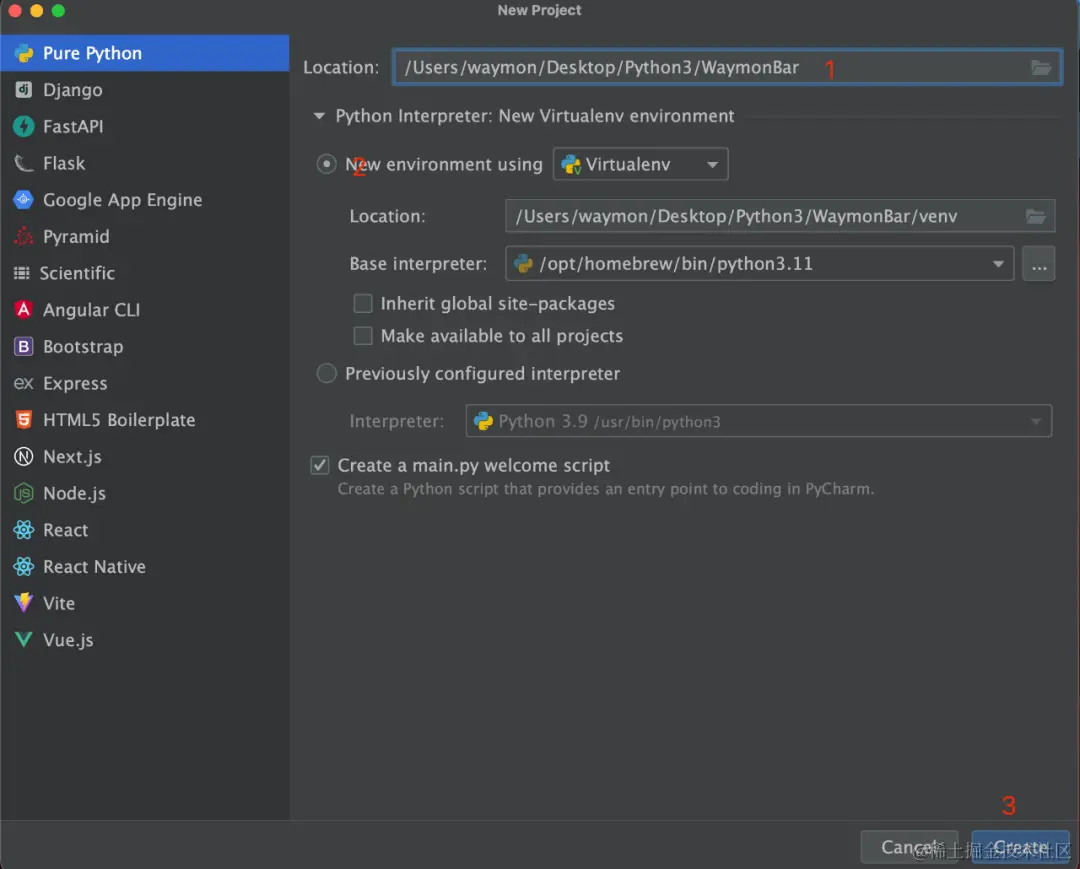Open the base interpreter ellipsis browse button
The image size is (1080, 869).
point(1039,264)
